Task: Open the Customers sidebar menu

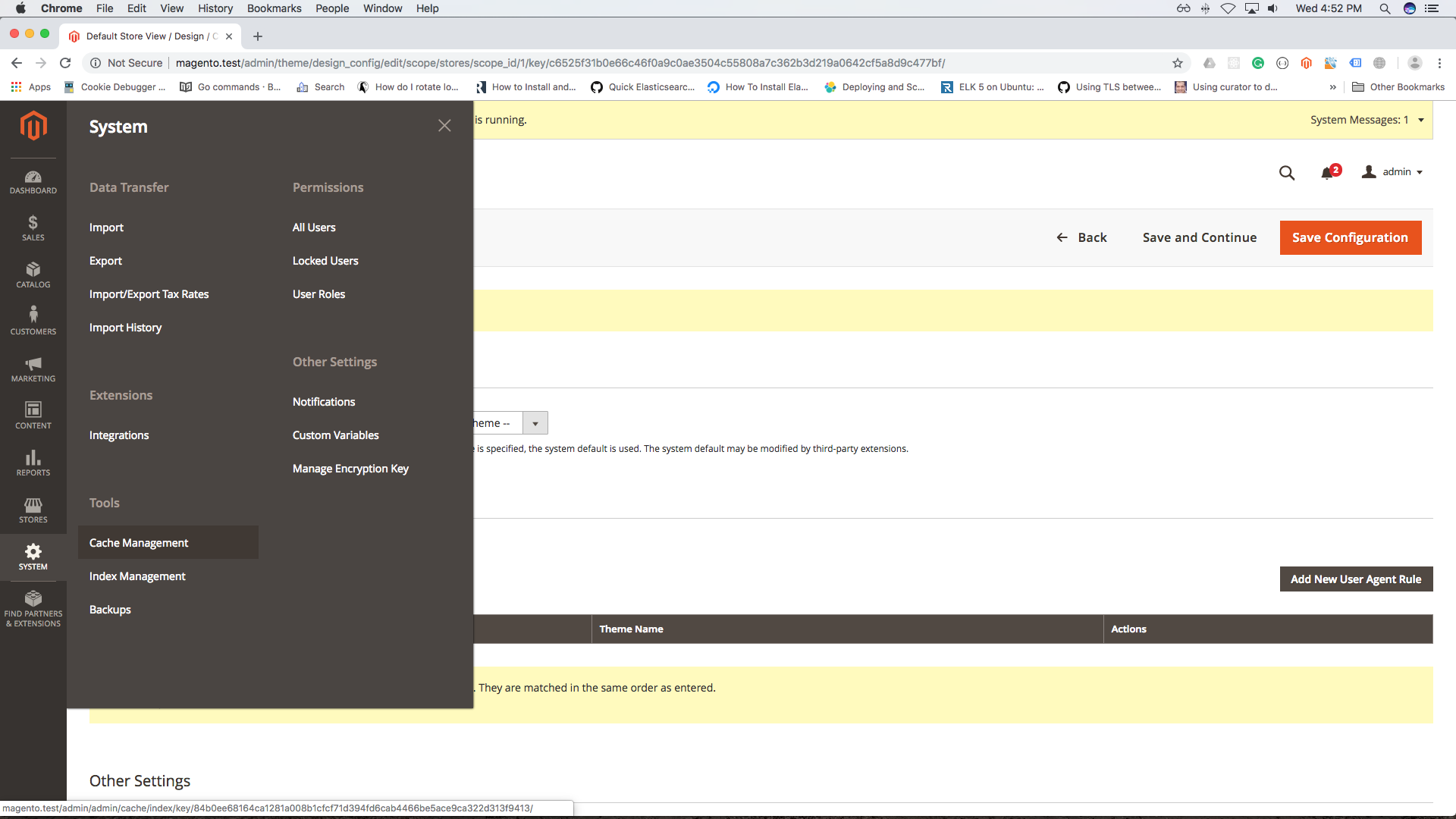Action: click(x=33, y=322)
